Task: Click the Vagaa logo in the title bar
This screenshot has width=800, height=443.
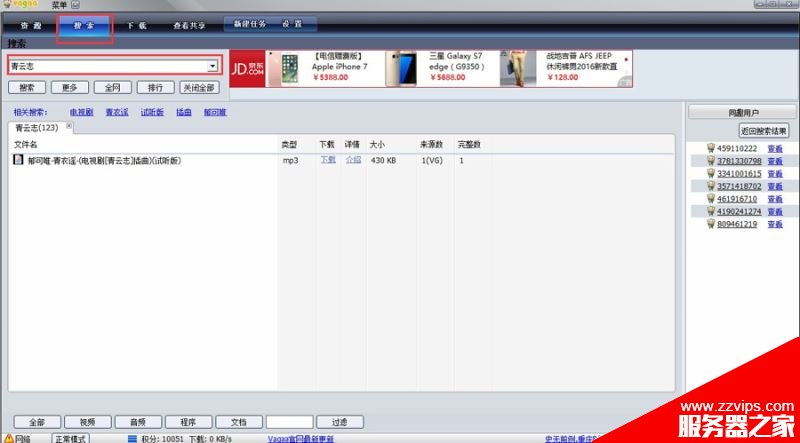Action: pos(22,5)
